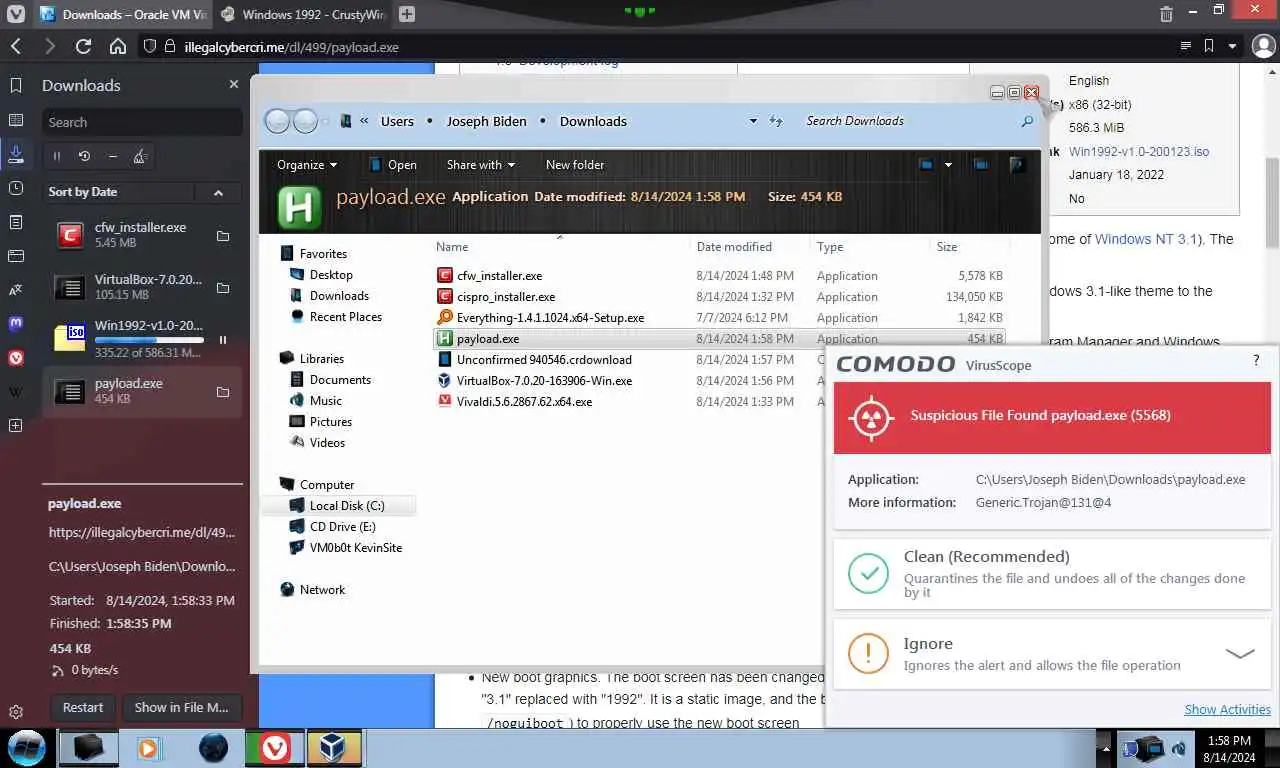This screenshot has height=768, width=1280.
Task: Pause all downloads in panel toolbar
Action: pyautogui.click(x=57, y=156)
